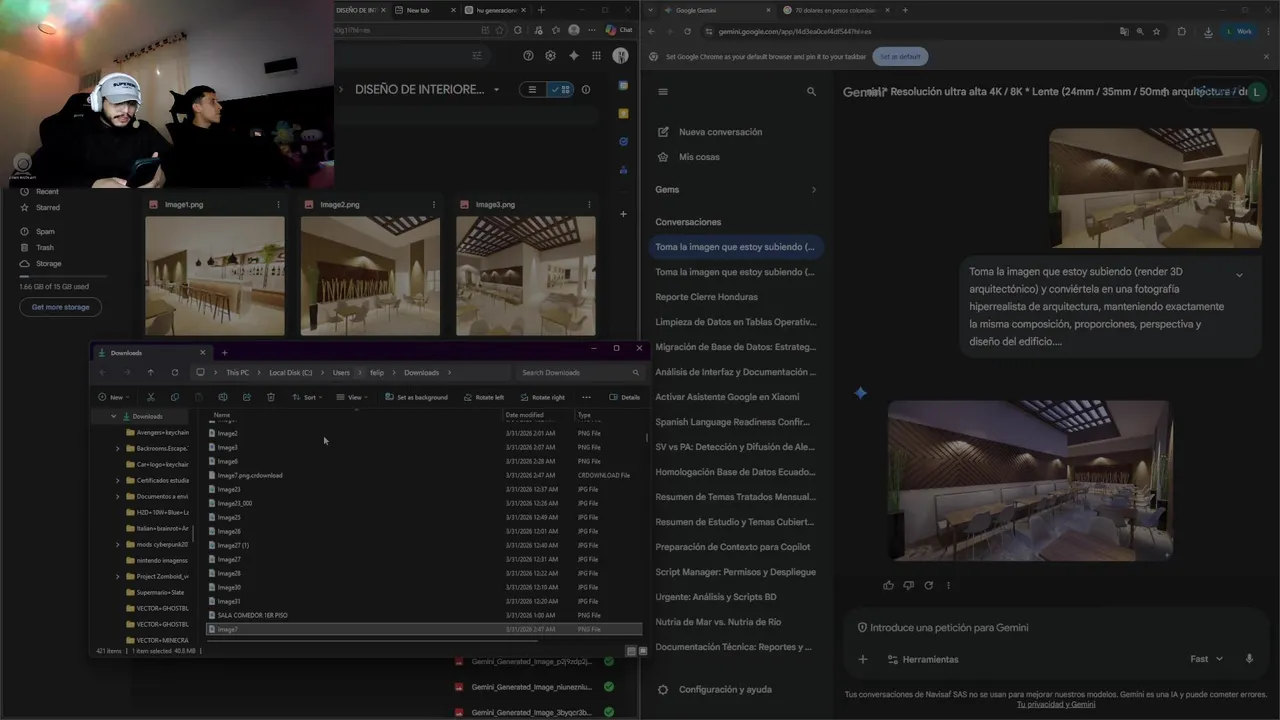Switch Google Drive to list layout view
Image resolution: width=1280 pixels, height=720 pixels.
533,89
